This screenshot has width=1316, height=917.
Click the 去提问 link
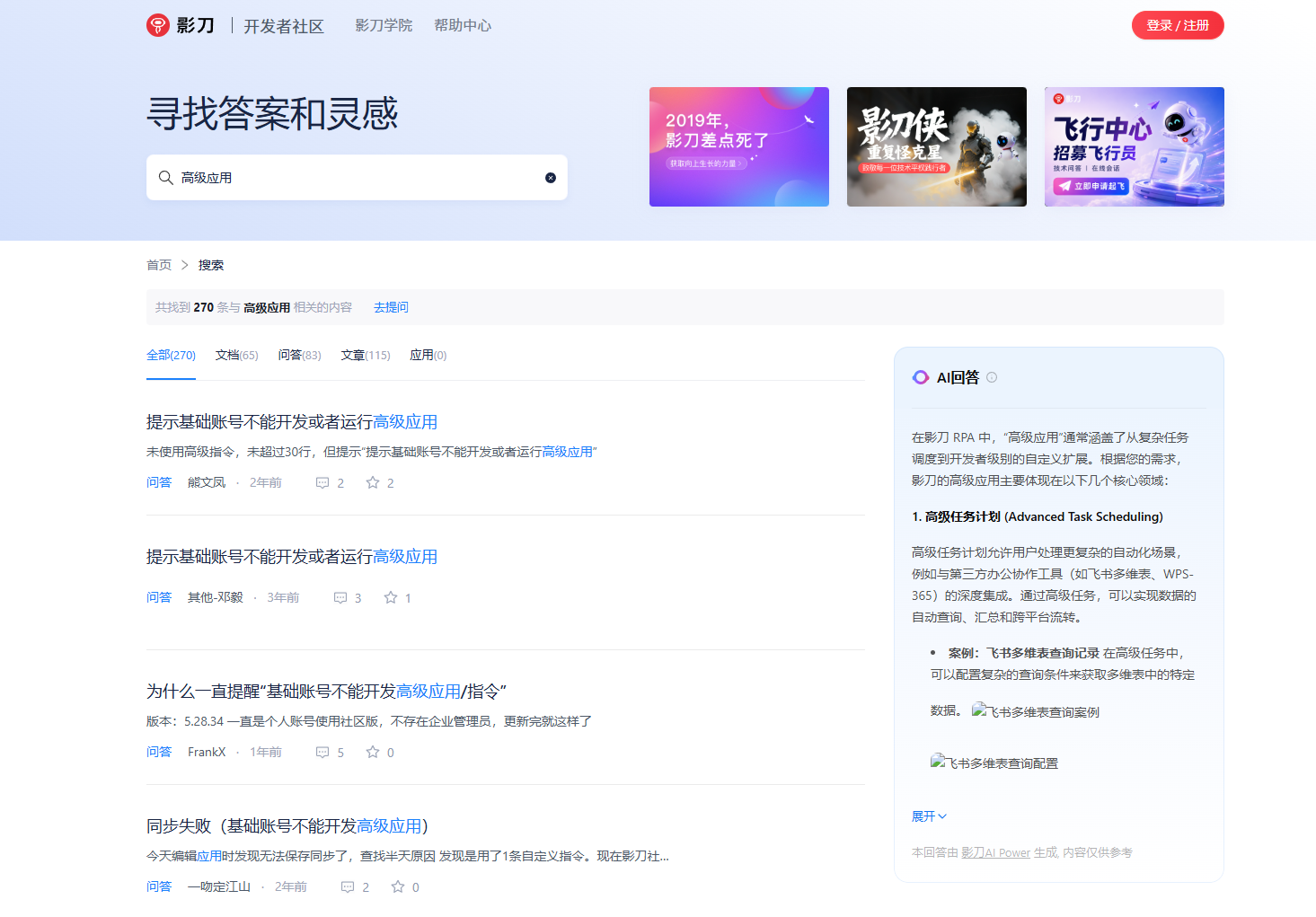pos(391,307)
